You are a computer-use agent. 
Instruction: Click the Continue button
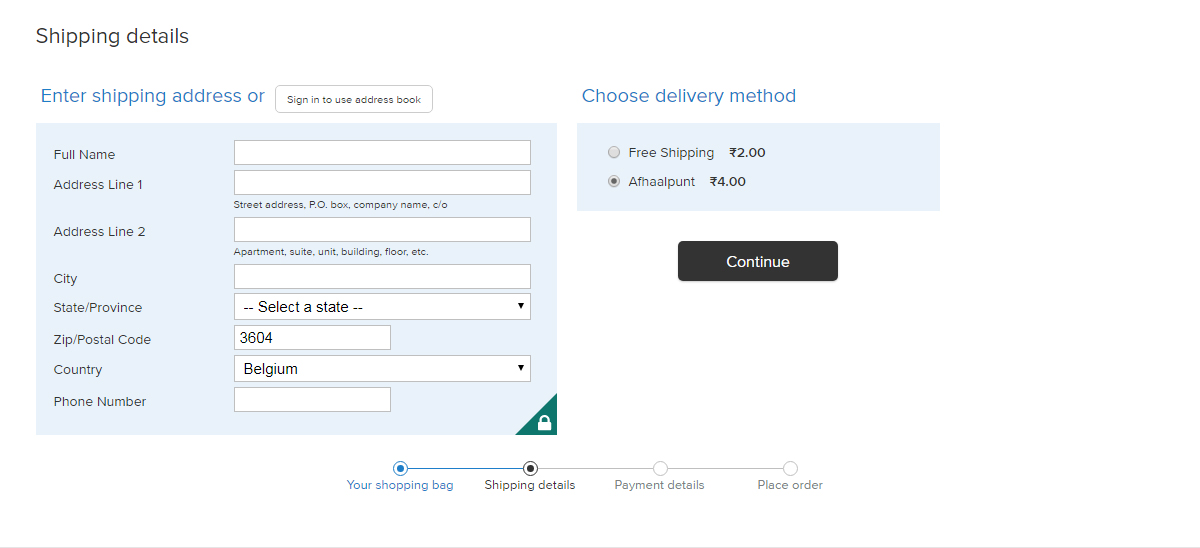(x=758, y=261)
